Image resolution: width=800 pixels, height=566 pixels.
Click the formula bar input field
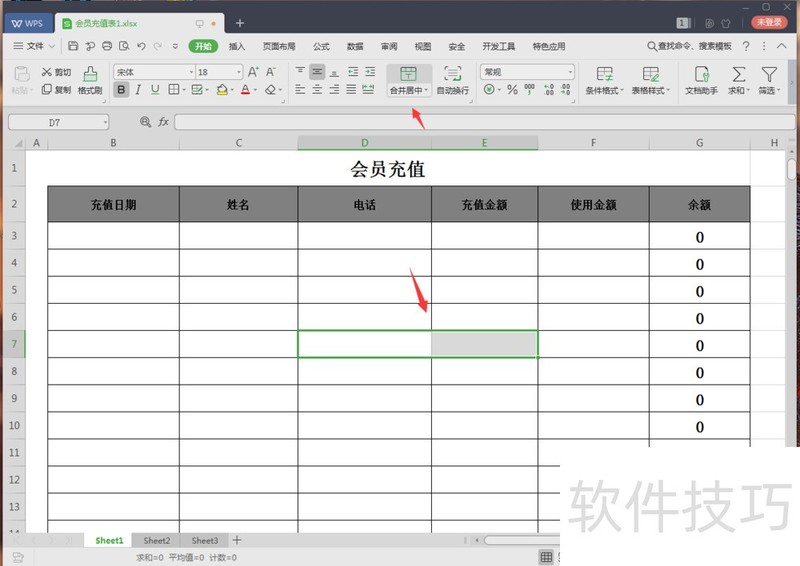[x=485, y=122]
